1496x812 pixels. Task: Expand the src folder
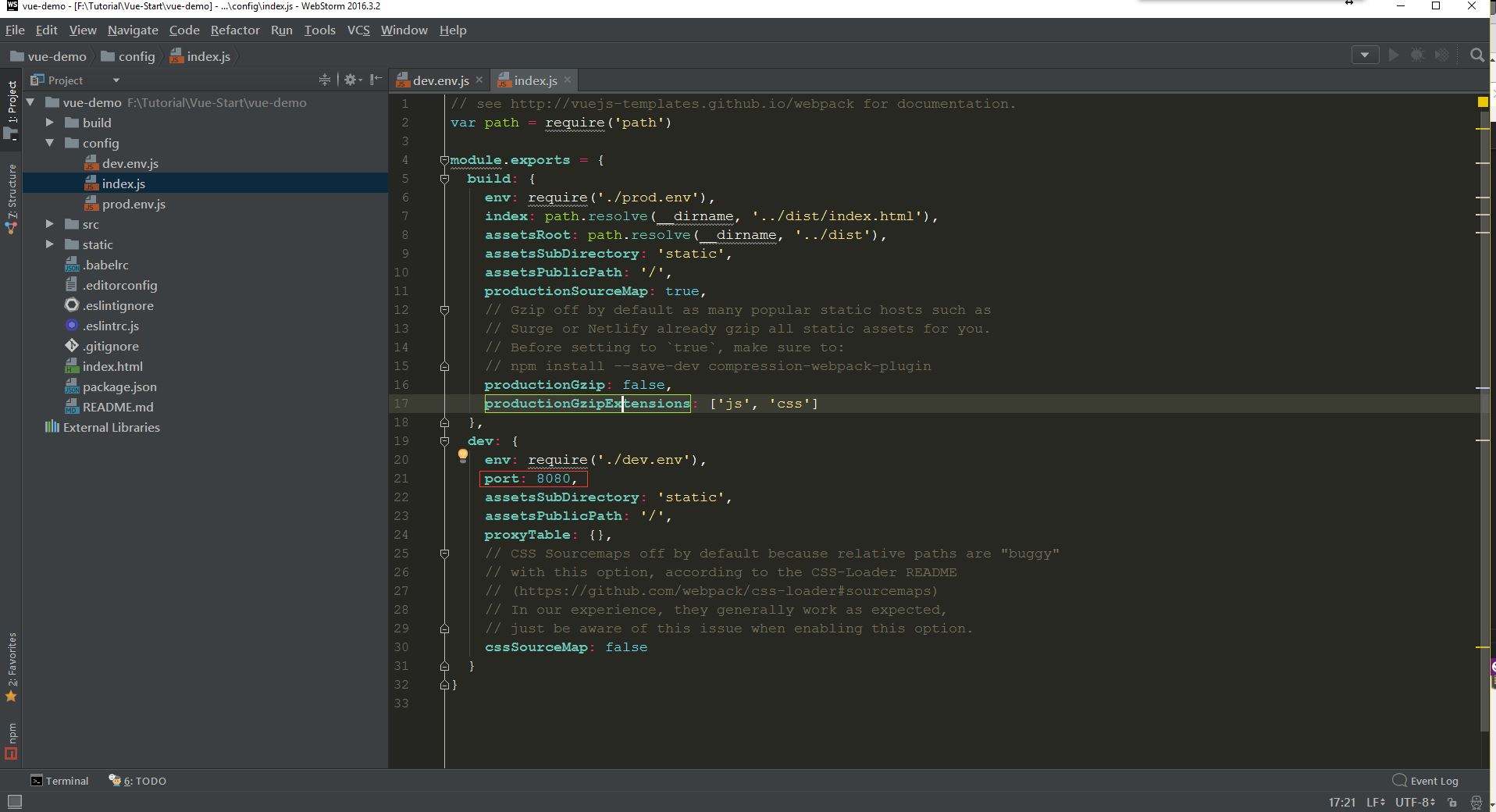(50, 224)
